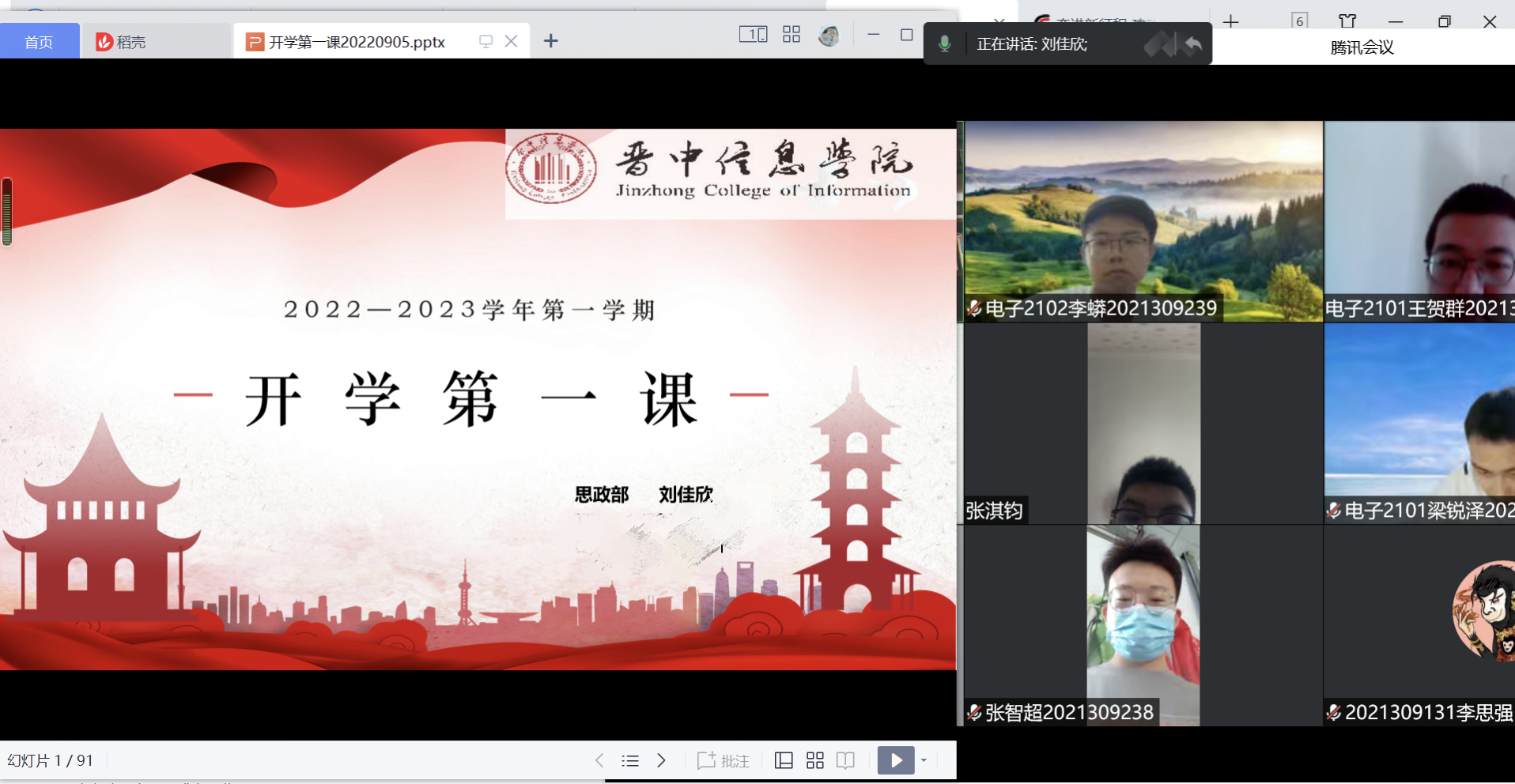Click the presentation monitor icon on the pptx tab
The height and width of the screenshot is (784, 1515).
tap(485, 41)
